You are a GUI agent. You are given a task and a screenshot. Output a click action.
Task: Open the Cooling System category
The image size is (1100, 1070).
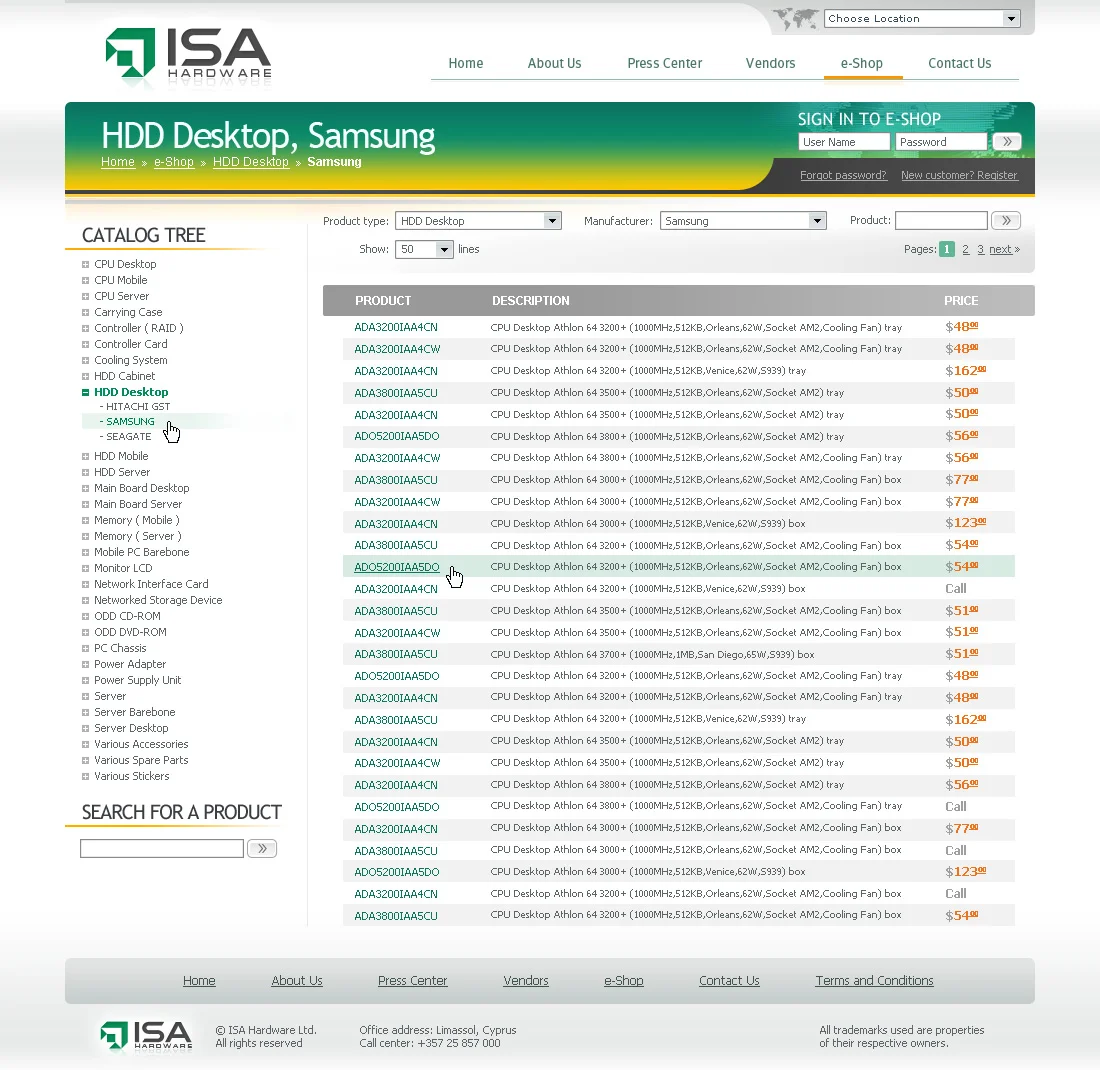tap(130, 360)
